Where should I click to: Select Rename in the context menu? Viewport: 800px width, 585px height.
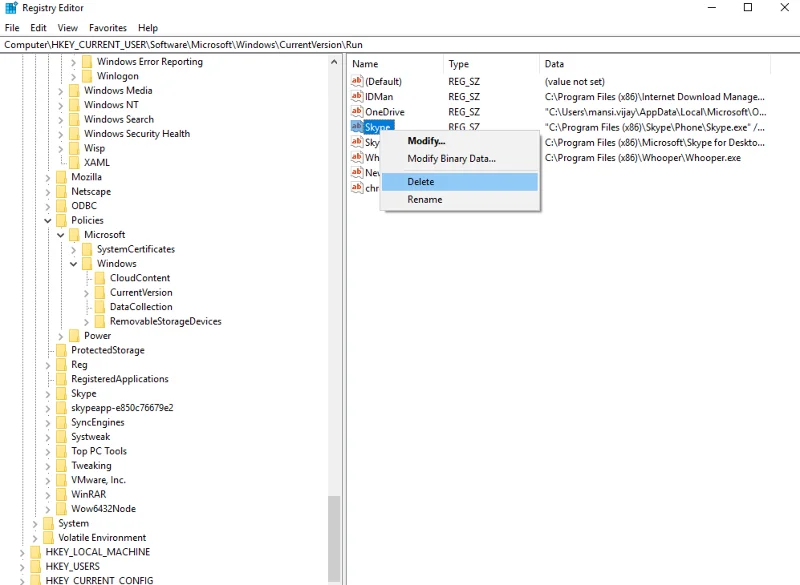[425, 199]
